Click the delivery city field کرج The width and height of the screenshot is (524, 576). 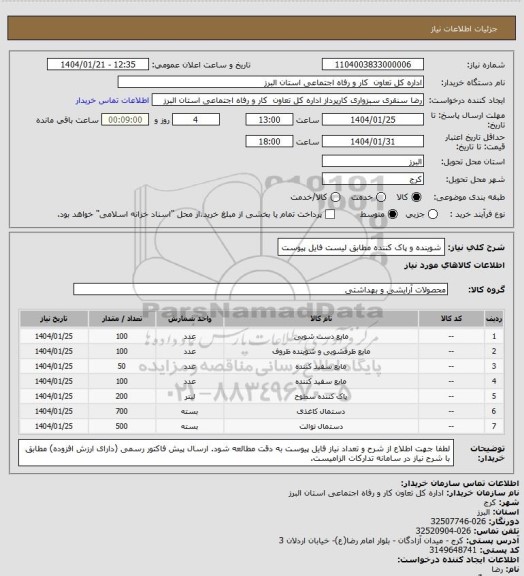(x=373, y=179)
